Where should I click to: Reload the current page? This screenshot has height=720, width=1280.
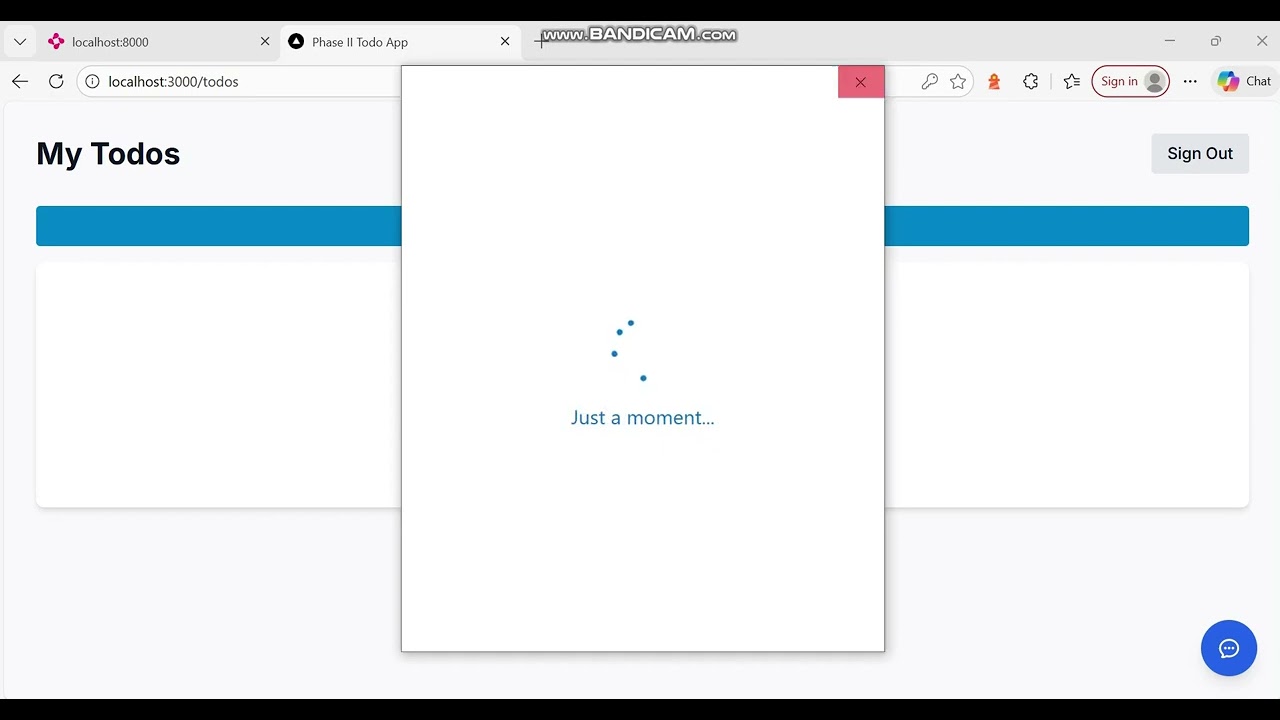56,82
